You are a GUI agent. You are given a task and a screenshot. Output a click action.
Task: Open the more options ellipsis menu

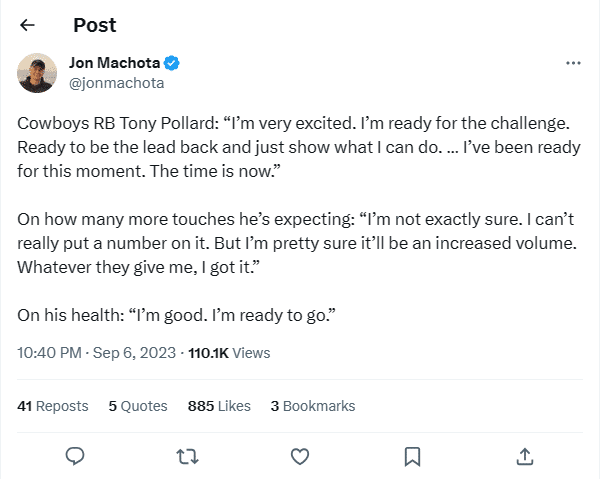tap(573, 63)
